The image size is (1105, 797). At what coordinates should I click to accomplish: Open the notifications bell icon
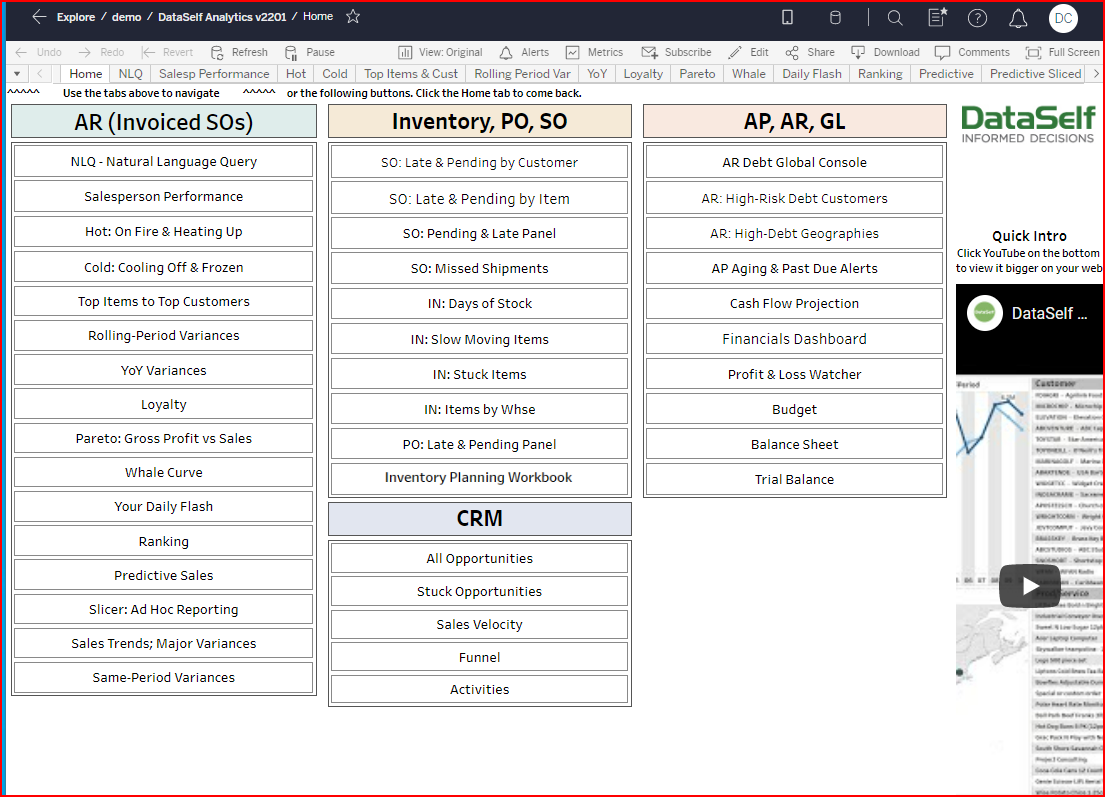tap(1018, 18)
